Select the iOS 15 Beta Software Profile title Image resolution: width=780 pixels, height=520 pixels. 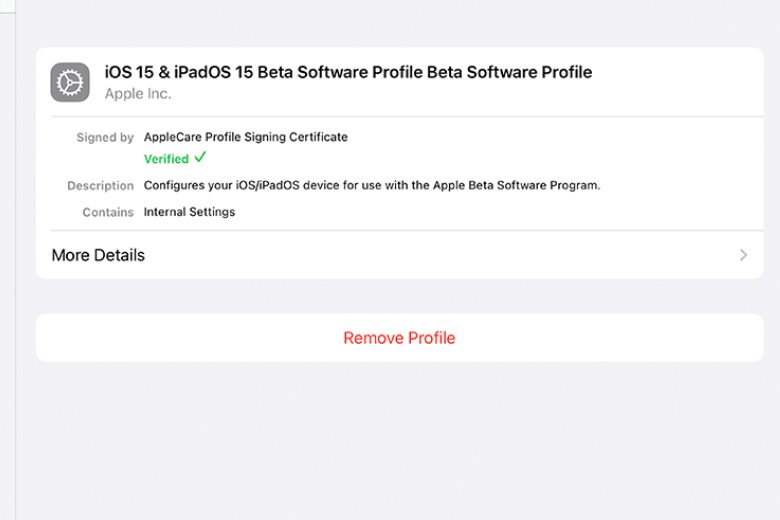[348, 72]
